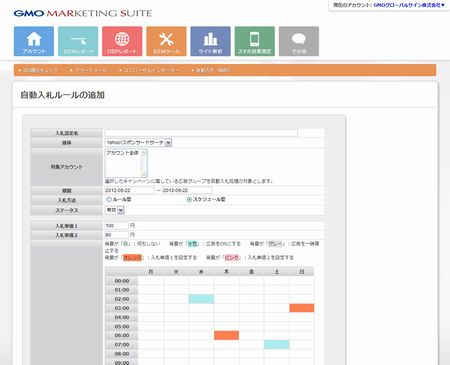
Task: Click the 入札設定名 text field
Action: 201,133
